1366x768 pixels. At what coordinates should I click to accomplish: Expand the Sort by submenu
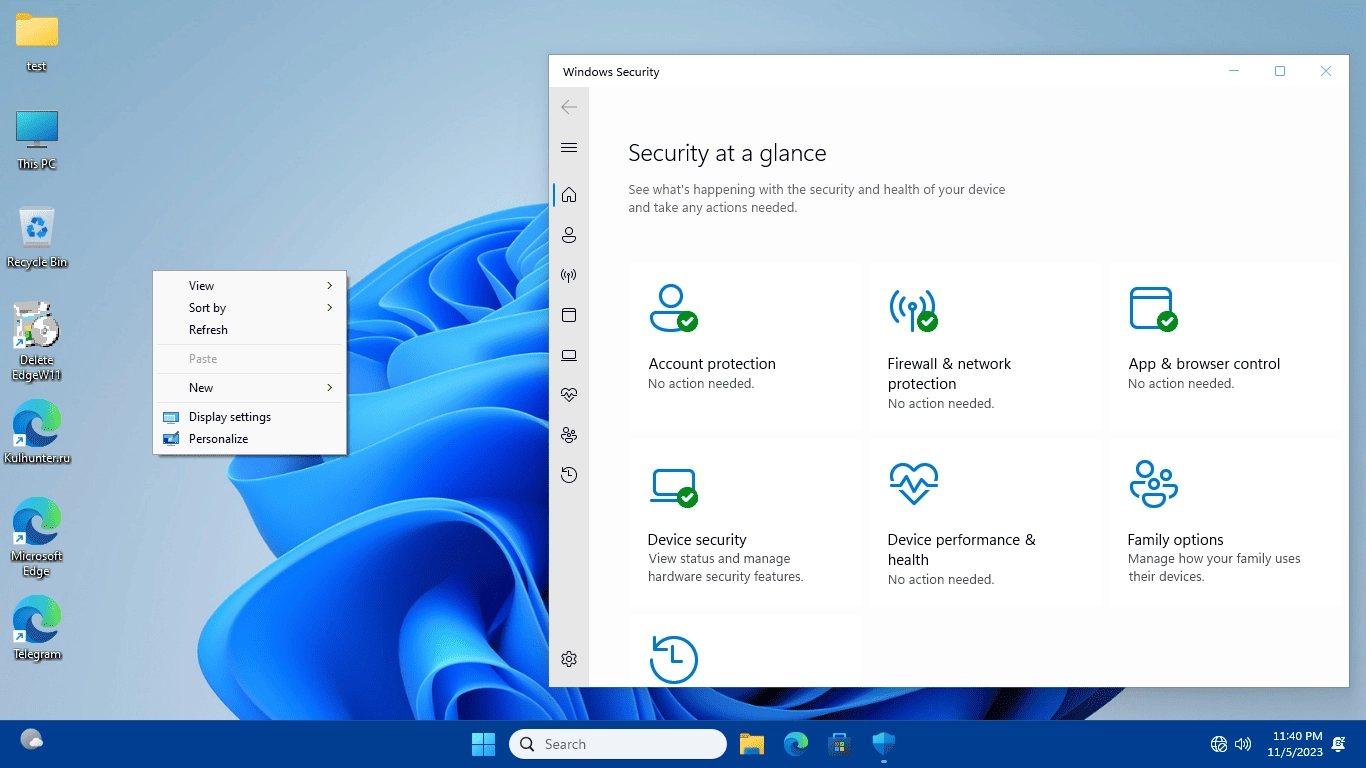tap(250, 308)
